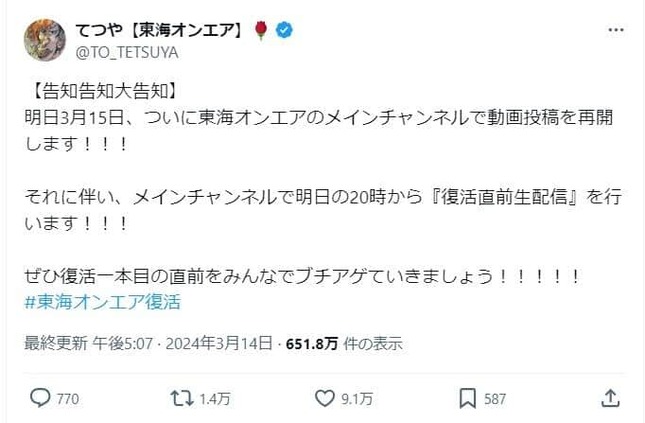The image size is (645, 423).
Task: Bookmark the post with the bookmark icon
Action: (x=466, y=397)
